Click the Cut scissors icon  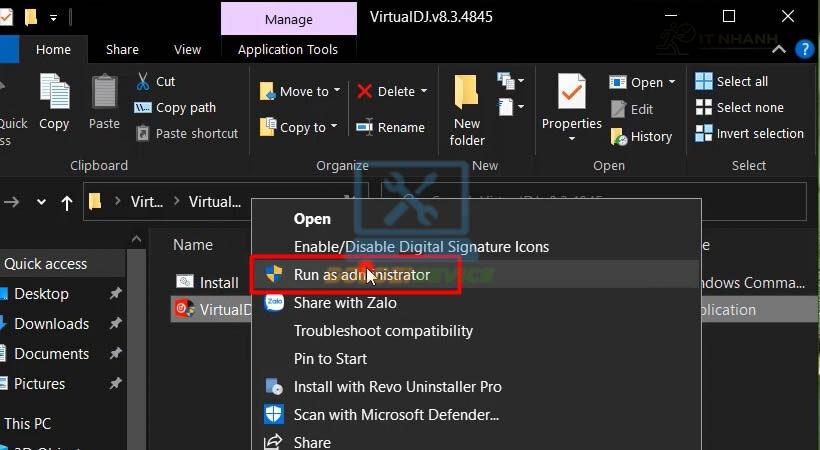coord(143,81)
